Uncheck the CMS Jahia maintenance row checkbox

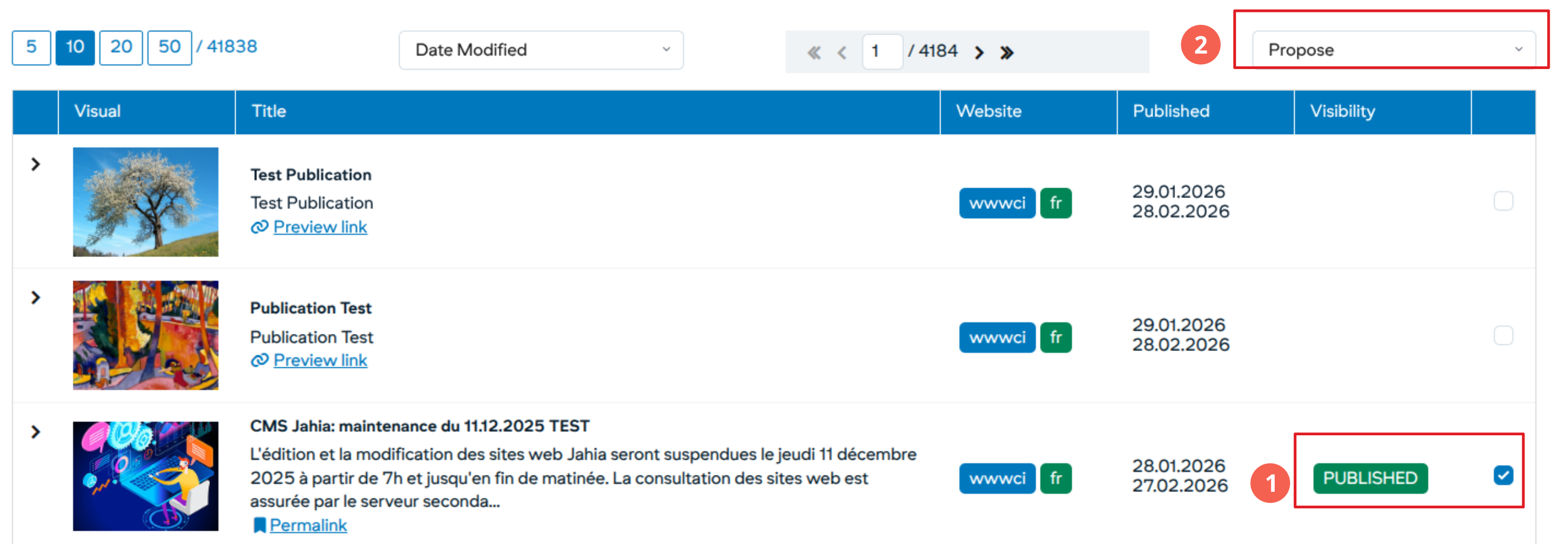coord(1503,475)
